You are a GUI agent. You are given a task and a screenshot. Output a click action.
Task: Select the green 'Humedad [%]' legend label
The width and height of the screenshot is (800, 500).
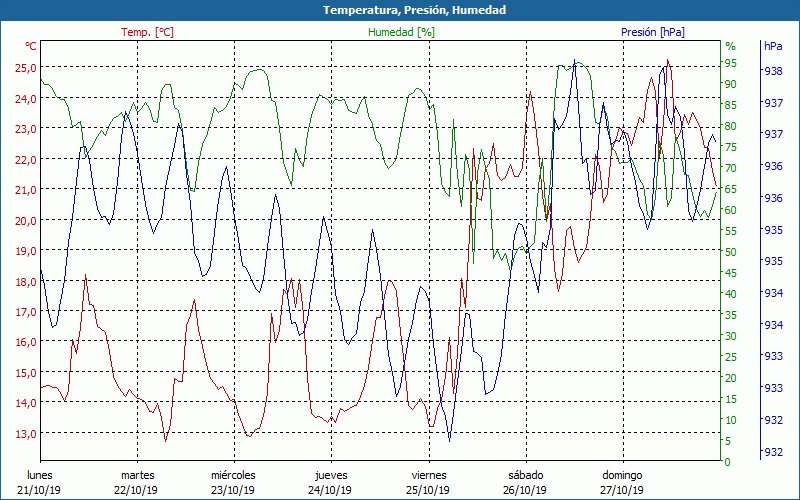[x=402, y=32]
